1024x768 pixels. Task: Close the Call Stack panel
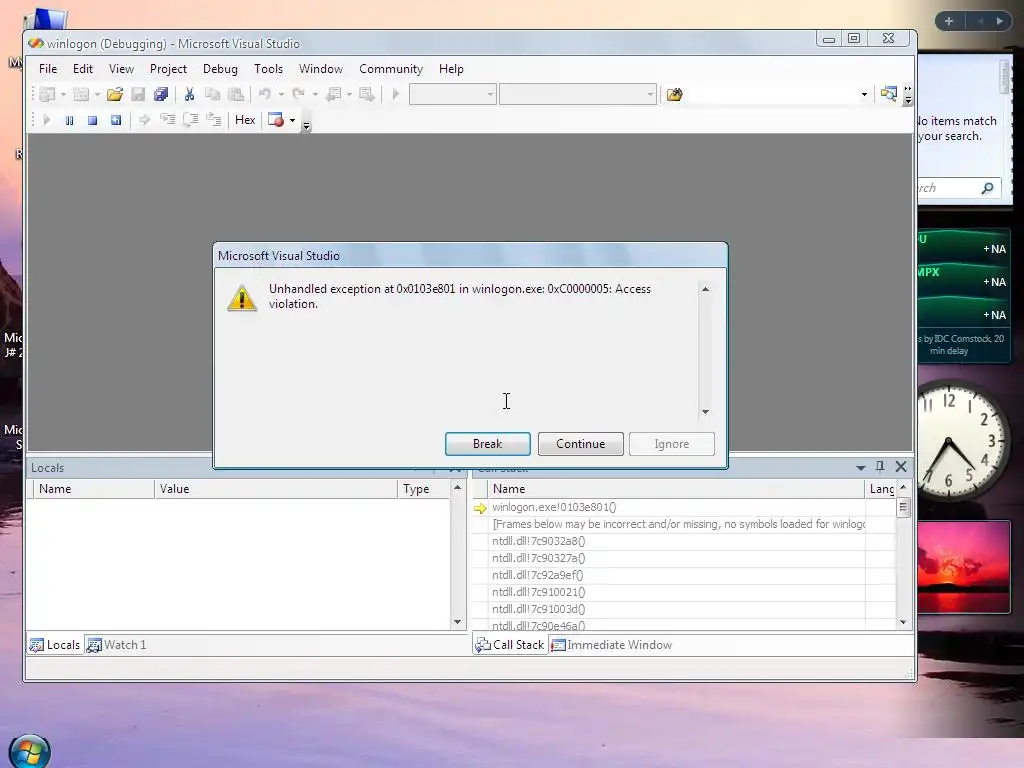click(901, 466)
